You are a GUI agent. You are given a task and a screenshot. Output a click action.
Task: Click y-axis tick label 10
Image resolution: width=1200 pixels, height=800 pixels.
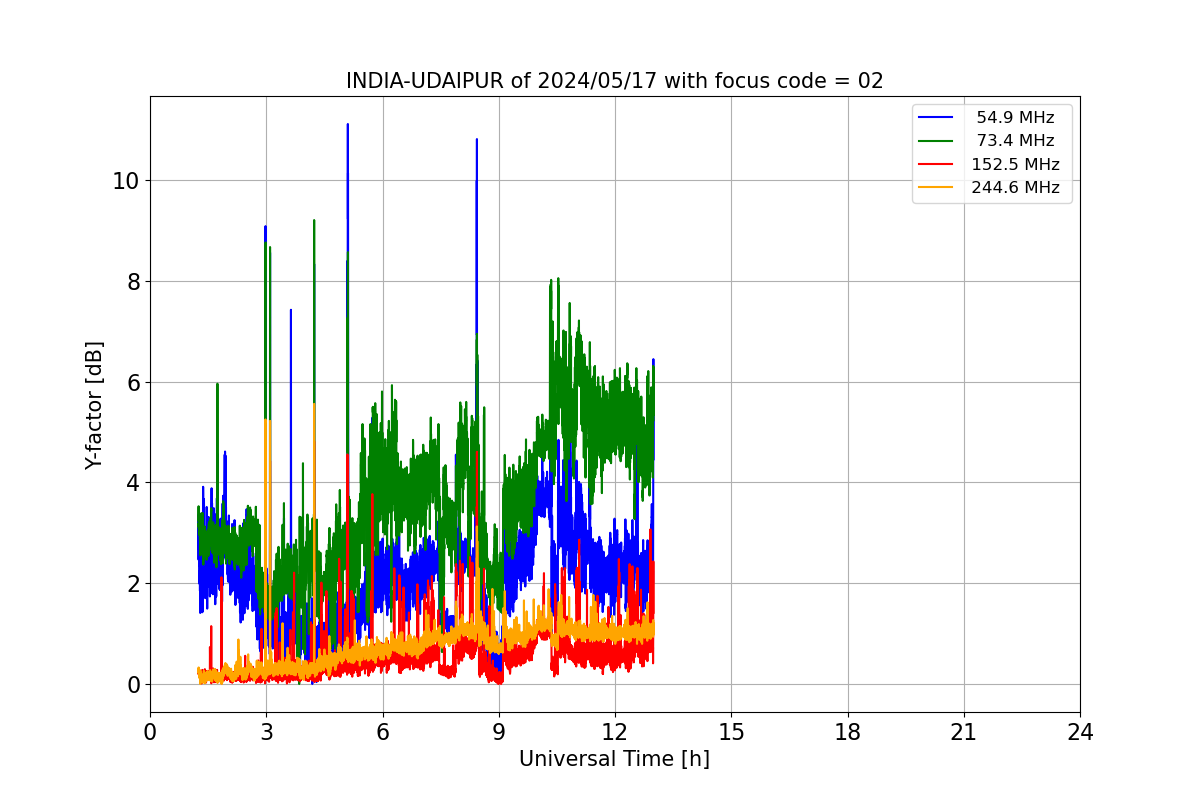126,181
